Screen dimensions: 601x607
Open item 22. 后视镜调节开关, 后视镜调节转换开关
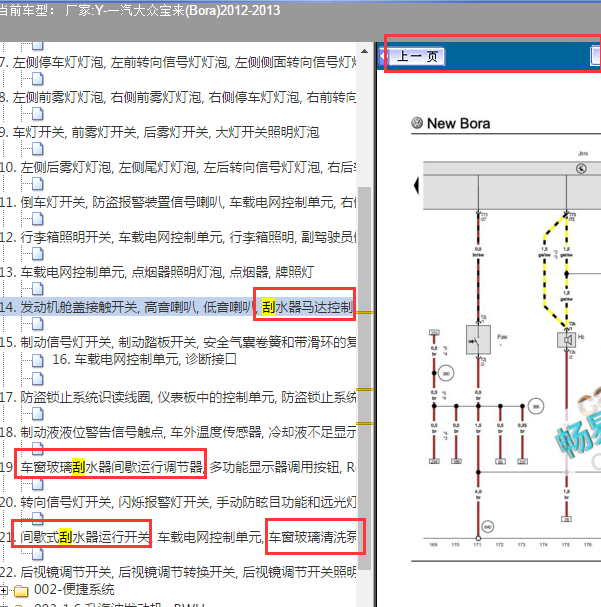point(178,572)
